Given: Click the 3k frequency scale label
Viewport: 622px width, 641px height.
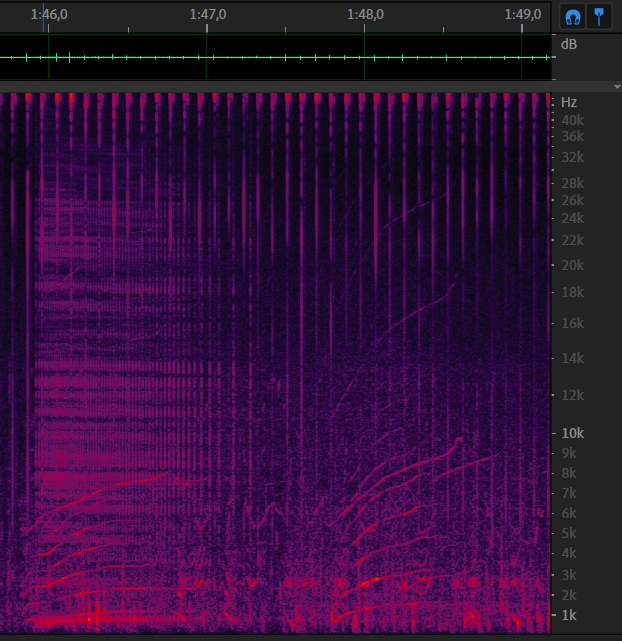Looking at the screenshot, I should (569, 575).
